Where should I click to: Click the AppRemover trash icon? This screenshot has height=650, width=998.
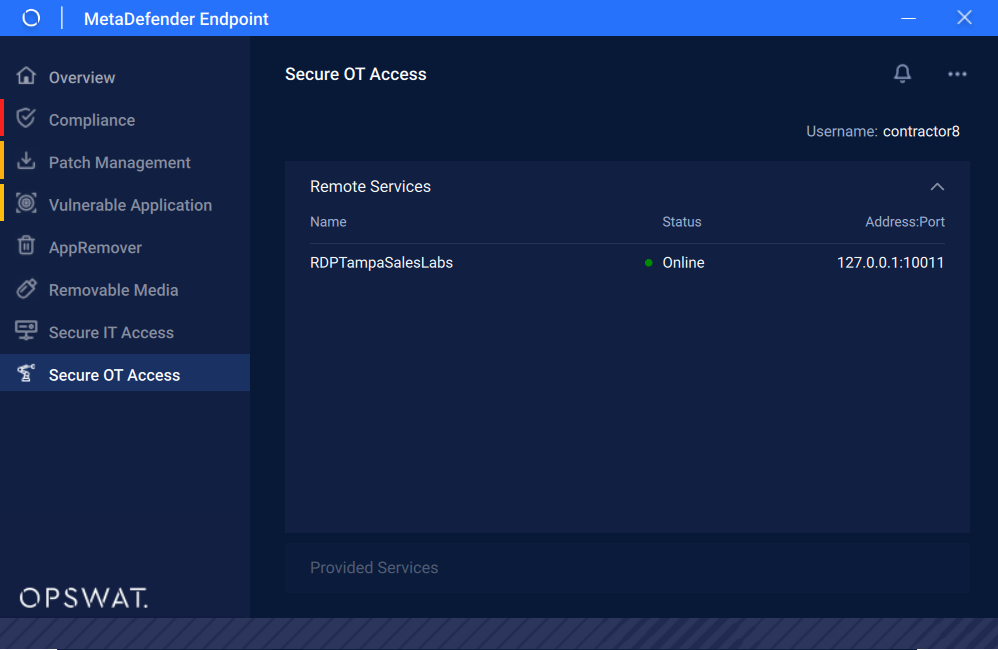(x=26, y=245)
